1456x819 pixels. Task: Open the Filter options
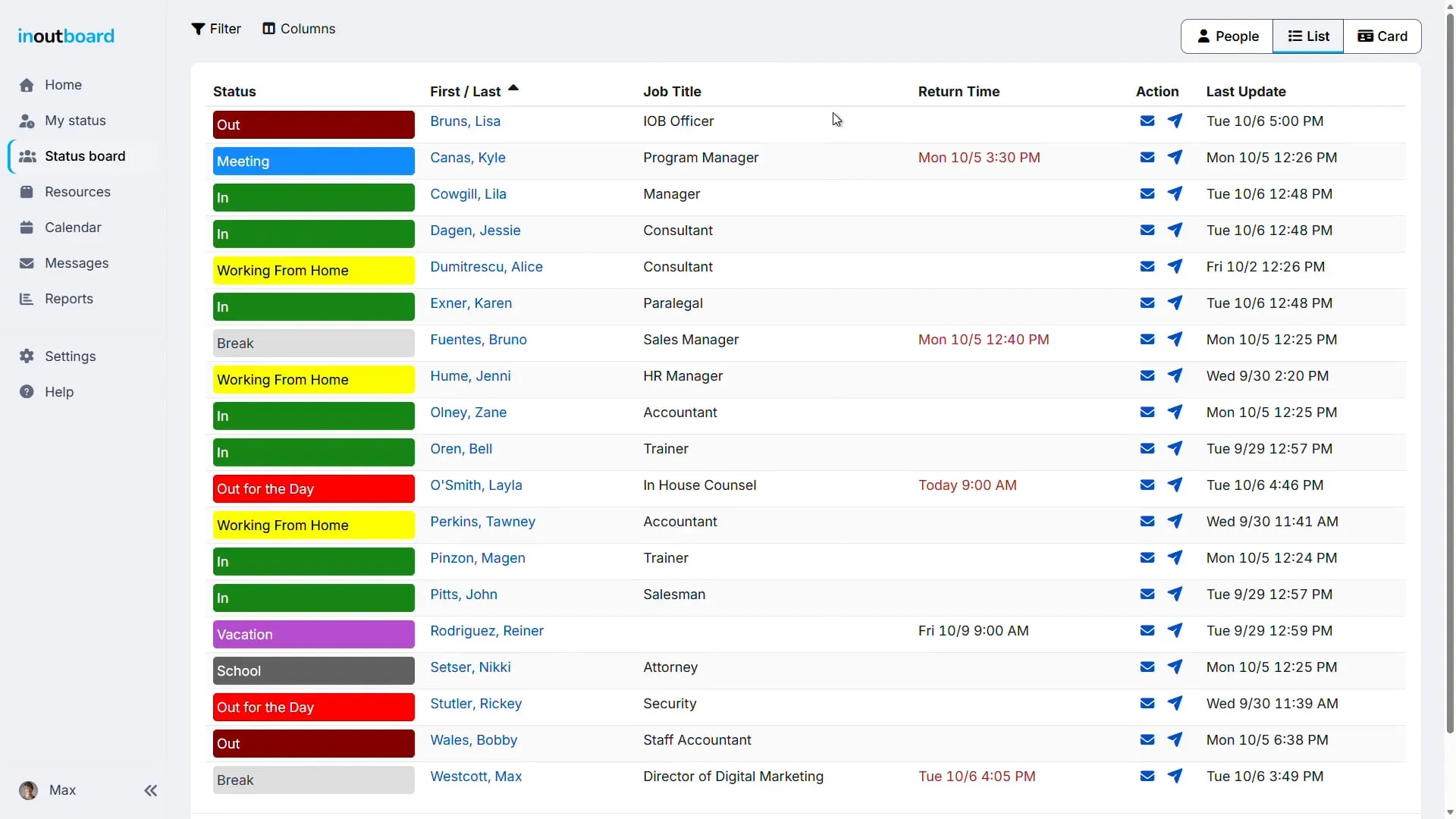pyautogui.click(x=216, y=29)
